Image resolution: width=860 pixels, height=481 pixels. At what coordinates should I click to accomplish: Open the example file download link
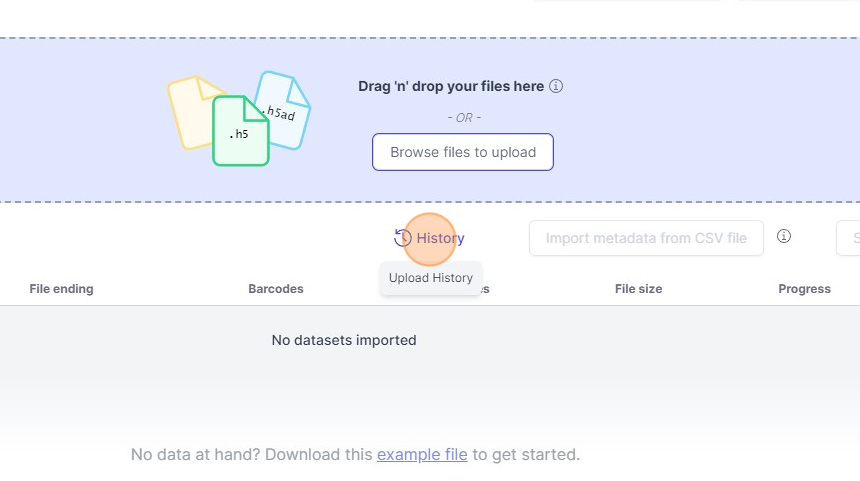tap(422, 454)
